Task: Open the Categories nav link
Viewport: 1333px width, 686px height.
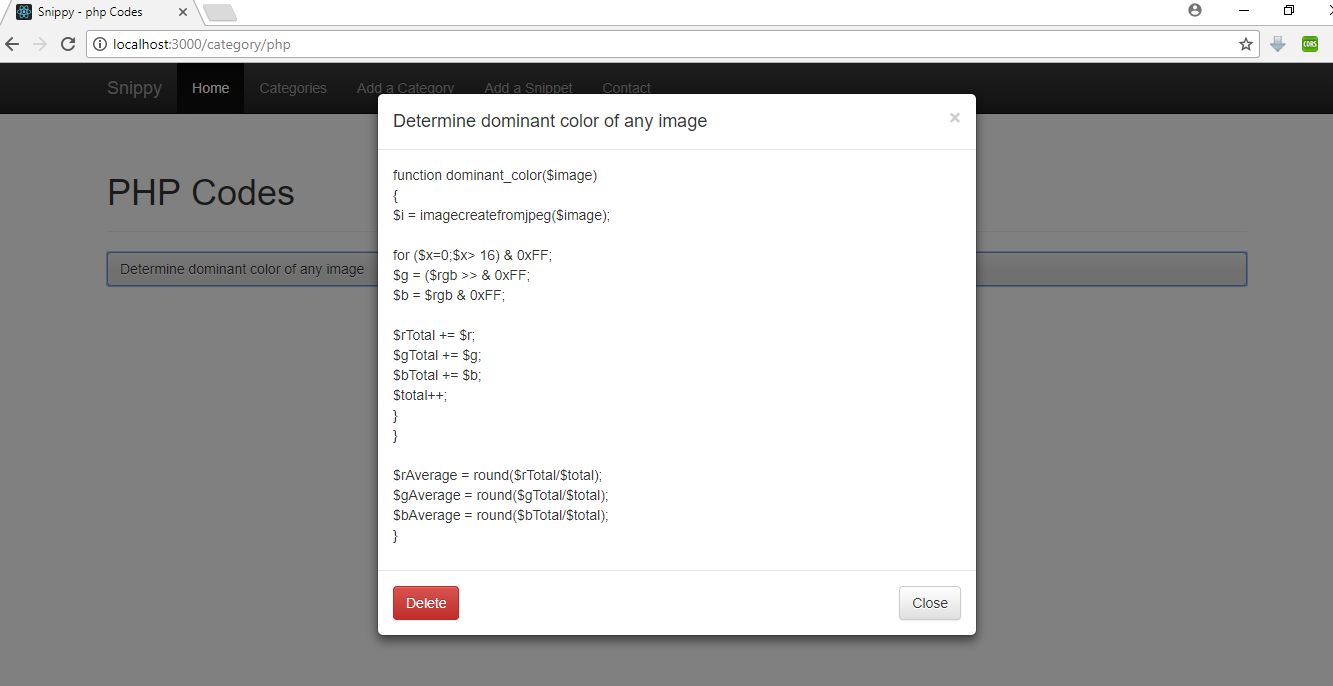Action: click(293, 88)
